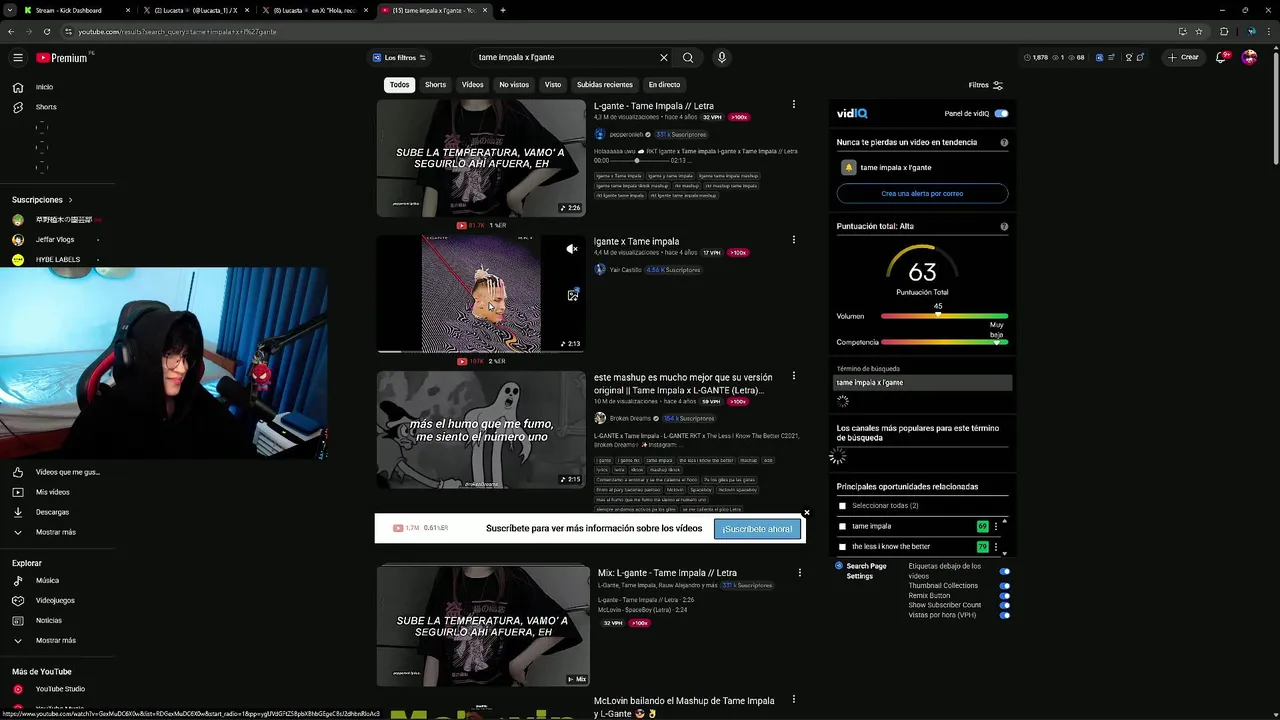
Task: Click the Volumen score slider bar
Action: (x=944, y=316)
